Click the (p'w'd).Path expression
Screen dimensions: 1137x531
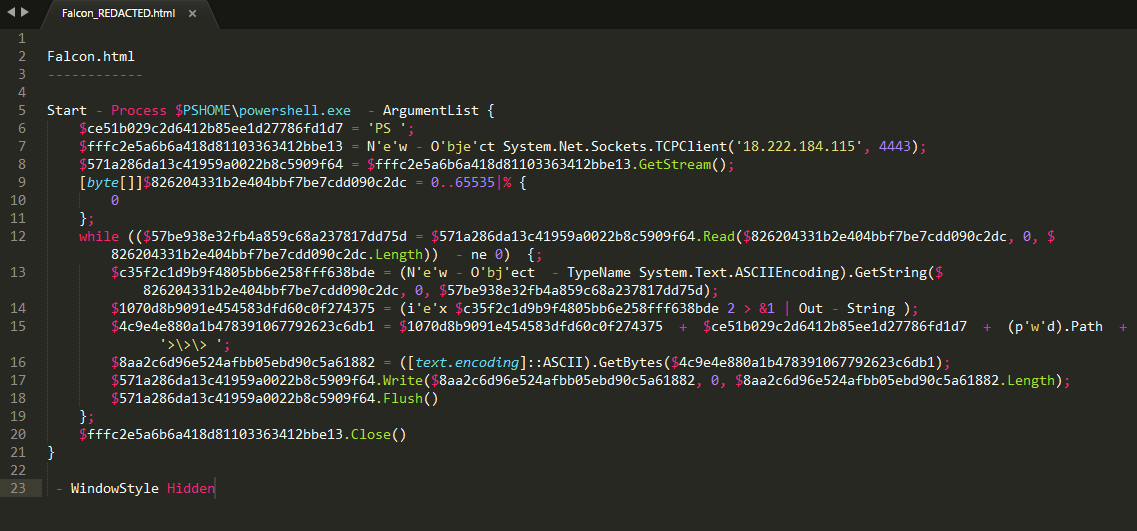click(x=1055, y=326)
